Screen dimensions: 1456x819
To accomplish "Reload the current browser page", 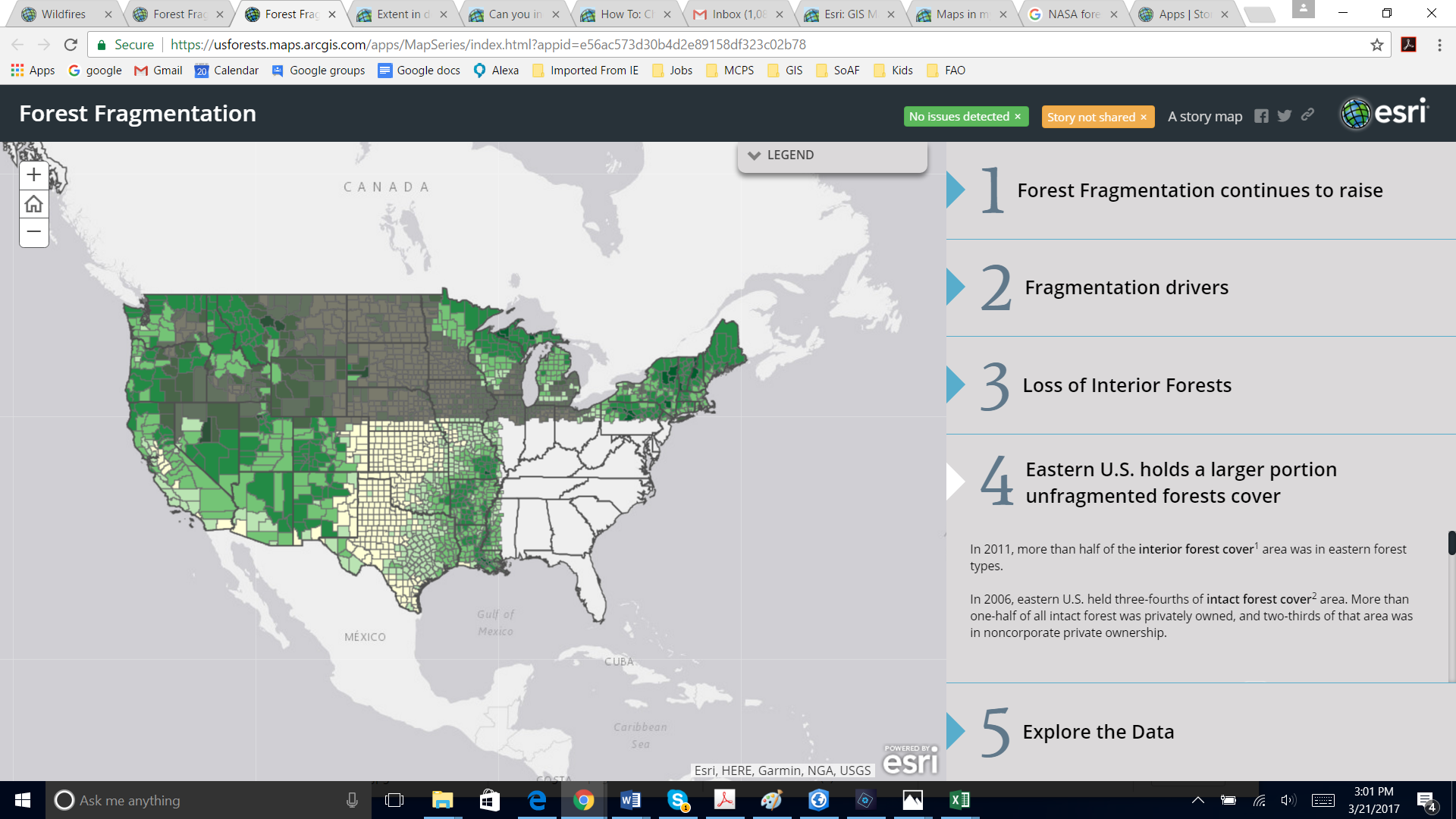I will click(x=71, y=45).
